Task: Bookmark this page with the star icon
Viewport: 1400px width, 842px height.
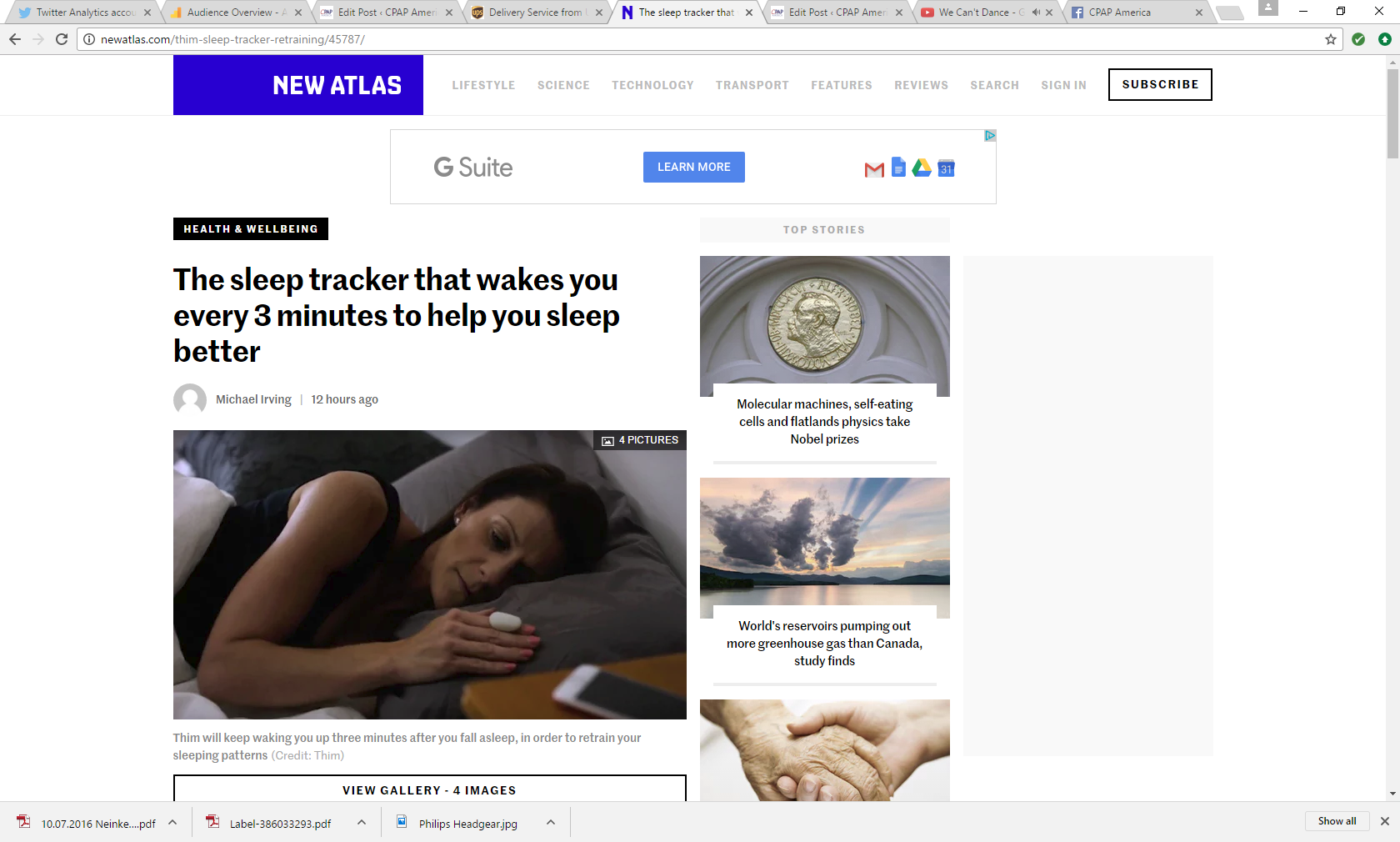Action: tap(1331, 39)
